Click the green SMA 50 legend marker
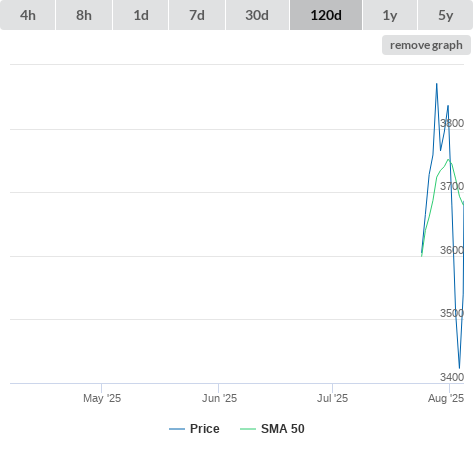The height and width of the screenshot is (455, 474). (248, 429)
